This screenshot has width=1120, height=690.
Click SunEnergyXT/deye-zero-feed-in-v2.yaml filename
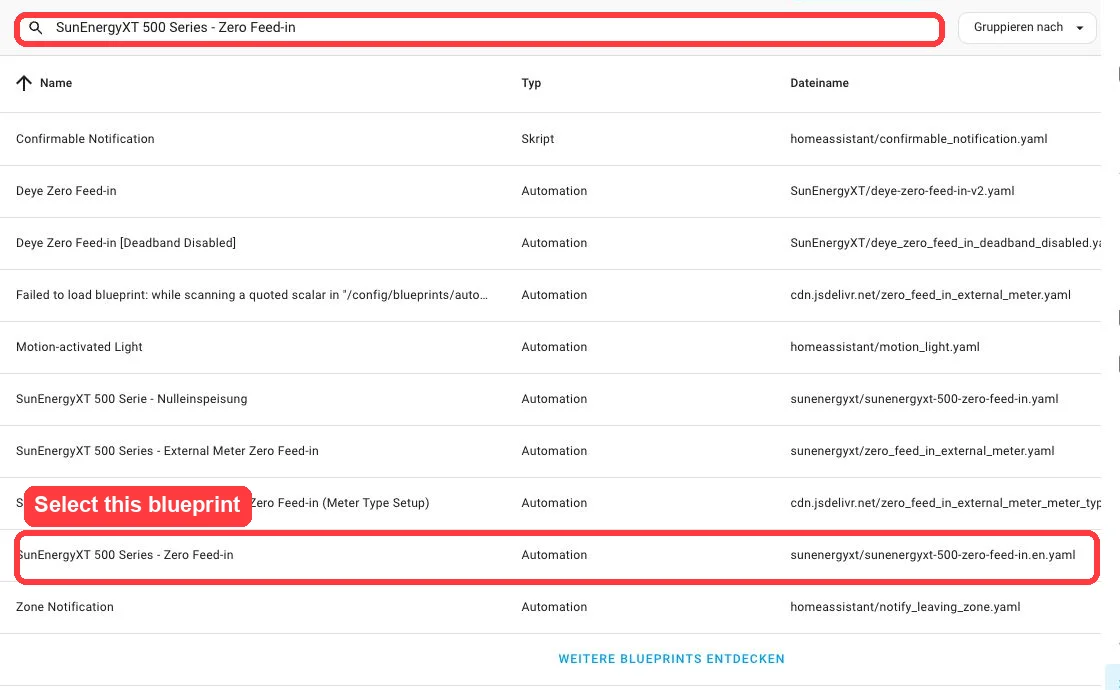[902, 191]
